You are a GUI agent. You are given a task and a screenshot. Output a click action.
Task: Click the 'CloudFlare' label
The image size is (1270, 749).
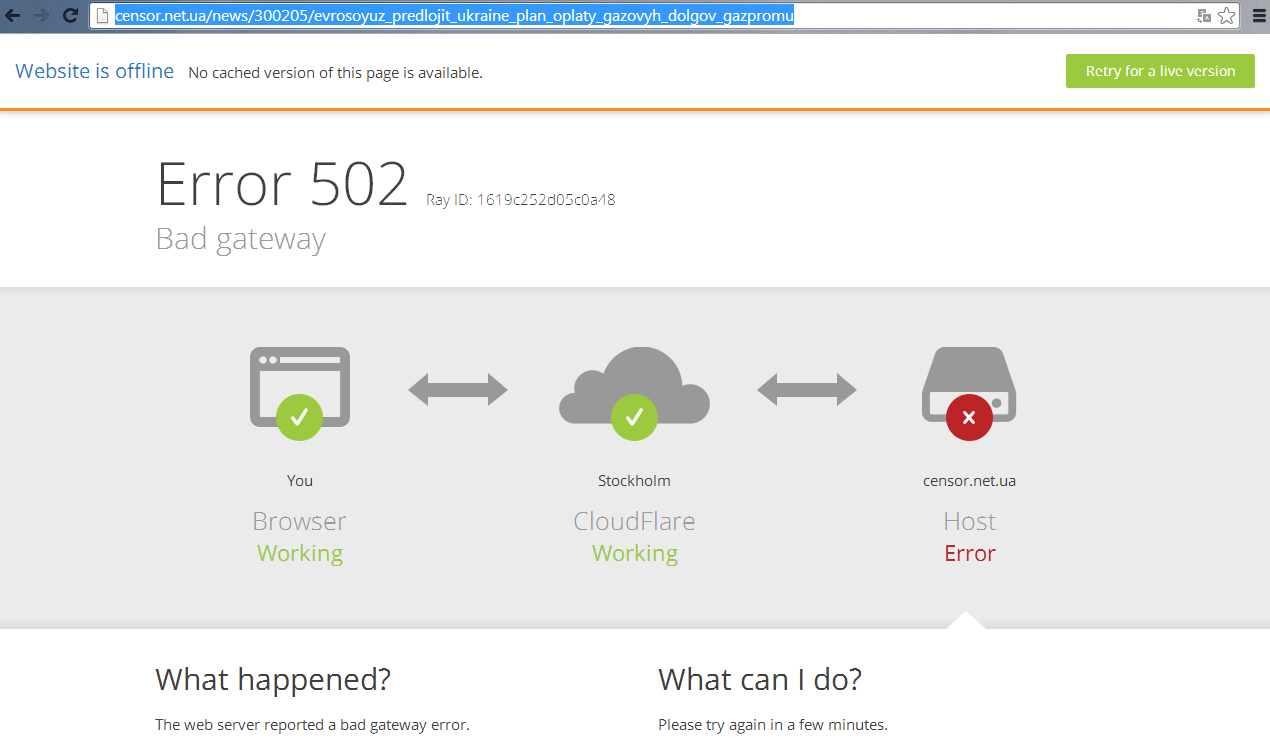[634, 521]
